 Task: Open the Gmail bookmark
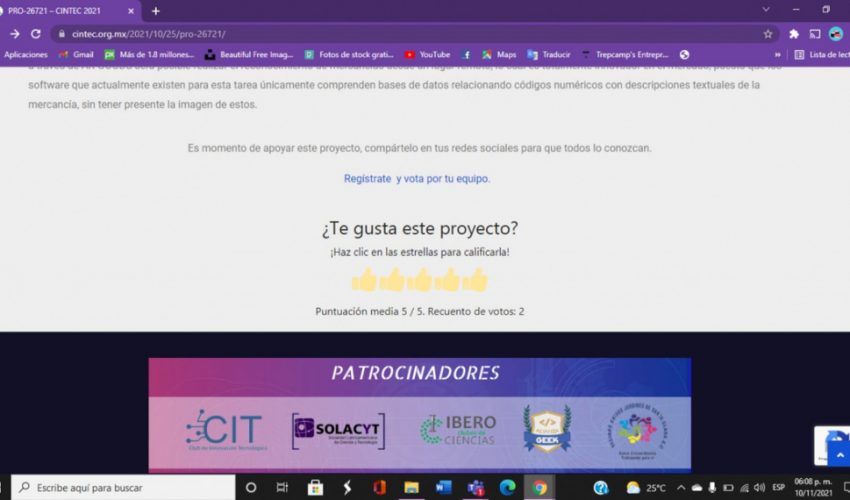76,55
